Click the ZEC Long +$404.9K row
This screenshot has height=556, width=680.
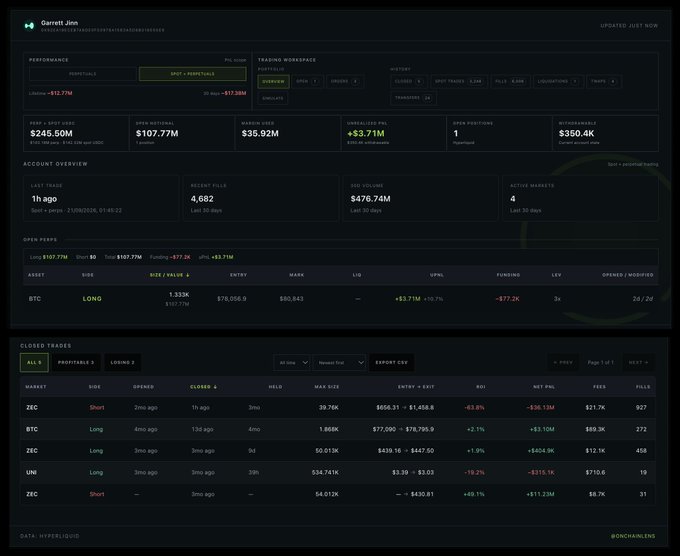(337, 451)
